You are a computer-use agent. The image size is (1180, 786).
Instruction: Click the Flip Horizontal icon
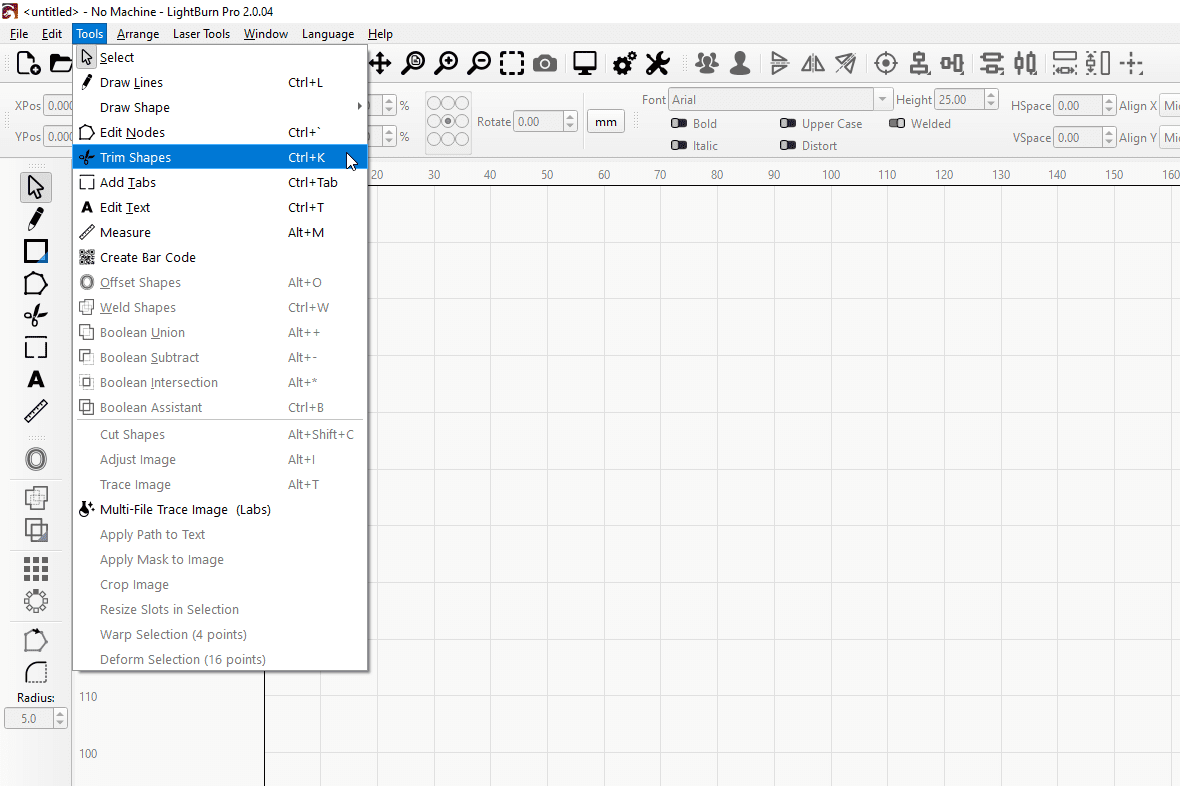pos(813,63)
